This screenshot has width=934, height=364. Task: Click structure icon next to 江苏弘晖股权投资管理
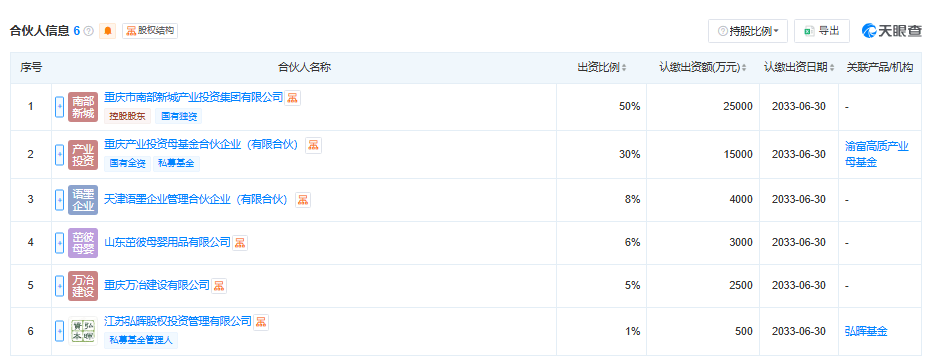coord(261,322)
